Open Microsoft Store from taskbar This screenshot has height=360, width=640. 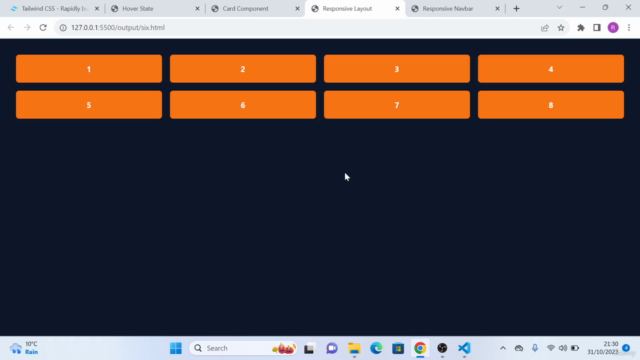point(398,348)
